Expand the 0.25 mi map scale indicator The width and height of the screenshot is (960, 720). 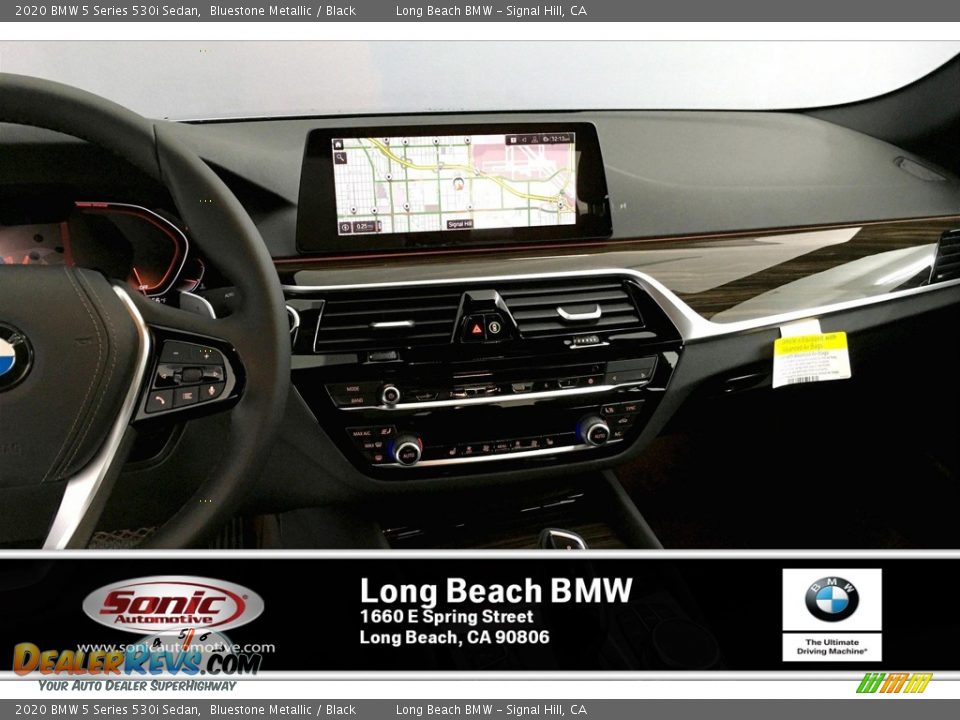(x=364, y=225)
